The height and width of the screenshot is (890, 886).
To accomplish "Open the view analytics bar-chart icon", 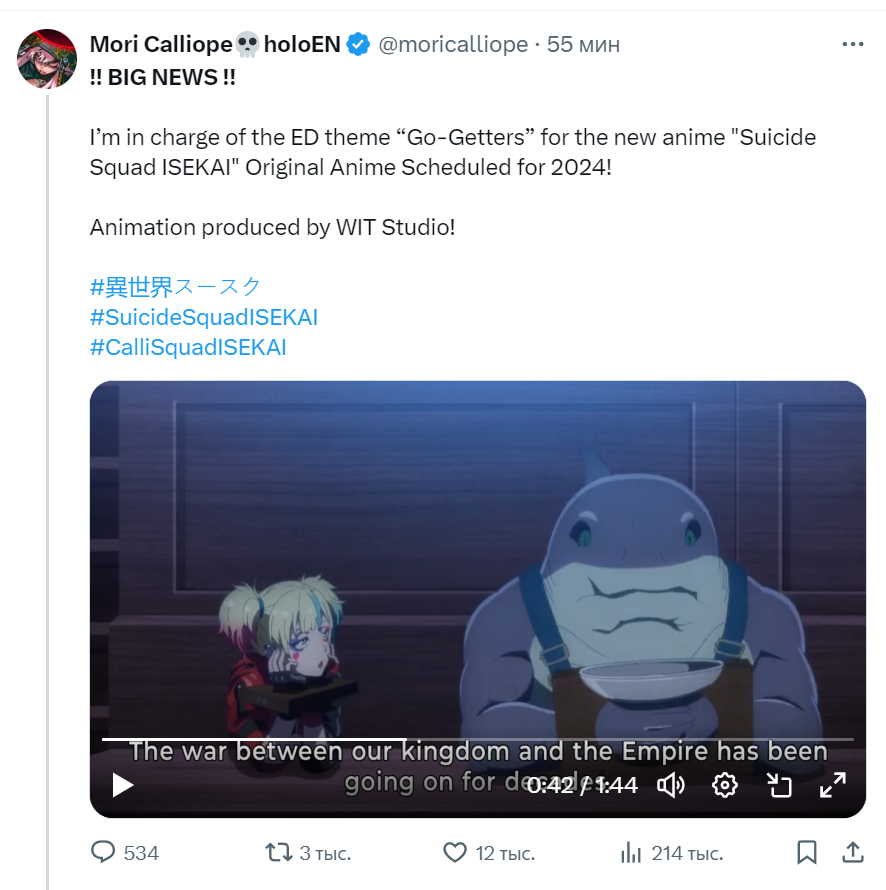I will coord(631,853).
